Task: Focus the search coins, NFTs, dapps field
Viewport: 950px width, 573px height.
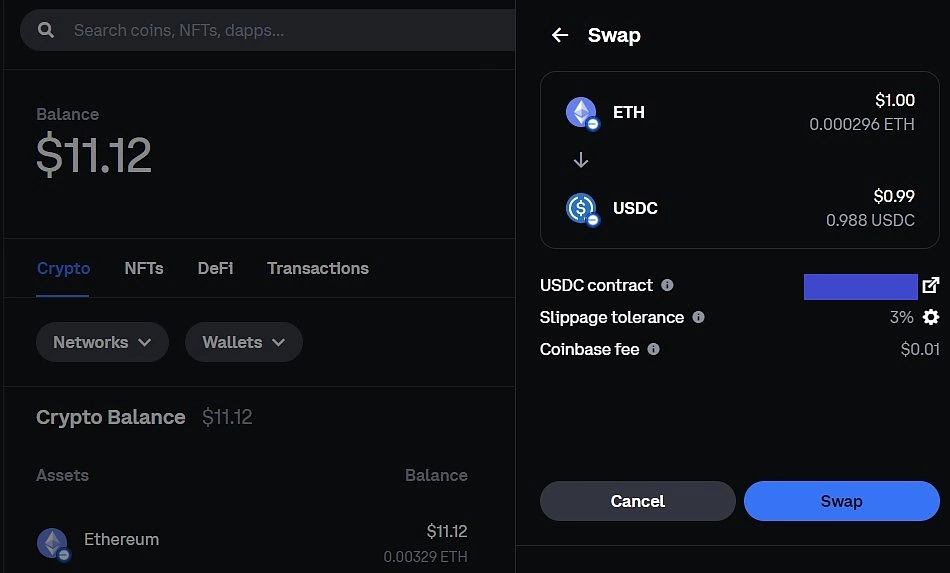Action: tap(267, 30)
